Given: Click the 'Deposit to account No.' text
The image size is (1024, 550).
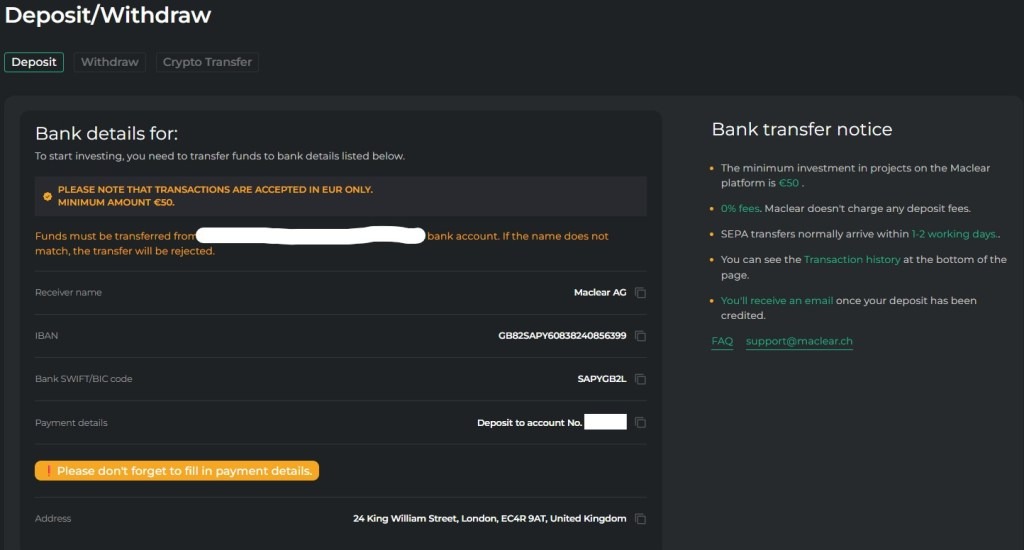Looking at the screenshot, I should 529,423.
